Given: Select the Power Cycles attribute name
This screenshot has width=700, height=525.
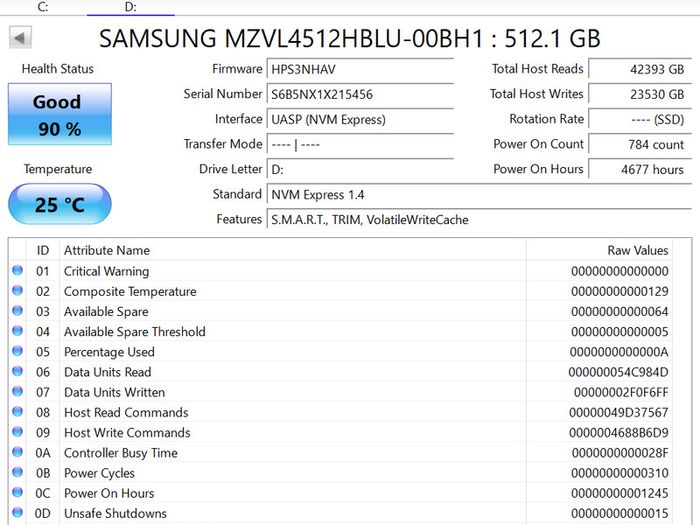Looking at the screenshot, I should (x=99, y=473).
